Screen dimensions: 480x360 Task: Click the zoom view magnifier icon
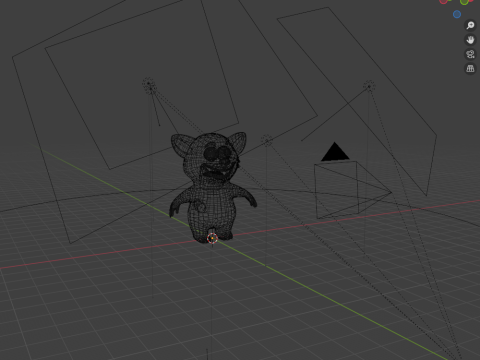pyautogui.click(x=470, y=25)
